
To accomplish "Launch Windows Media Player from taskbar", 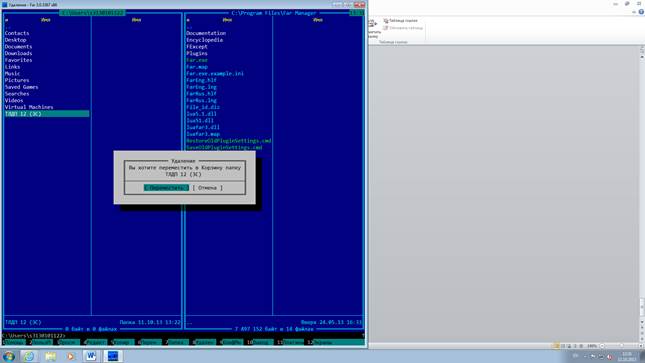I will [x=71, y=356].
